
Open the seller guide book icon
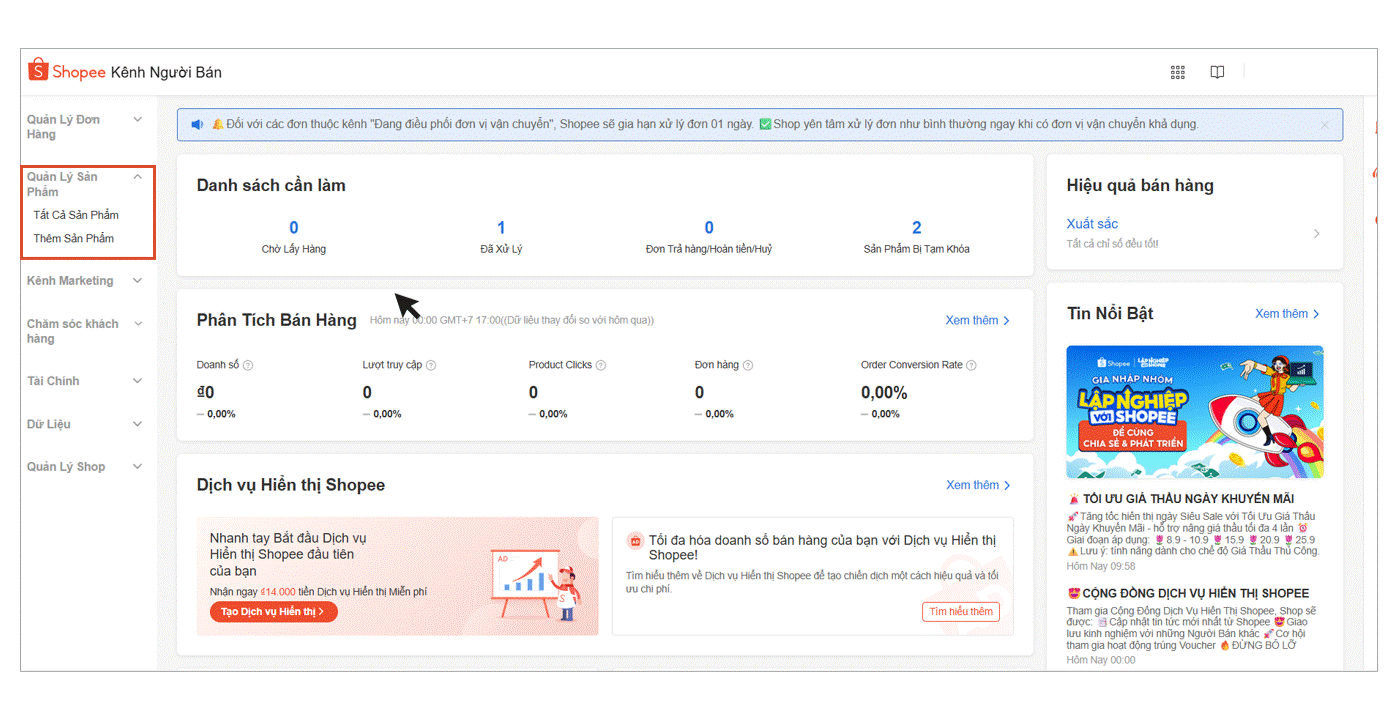click(x=1217, y=72)
